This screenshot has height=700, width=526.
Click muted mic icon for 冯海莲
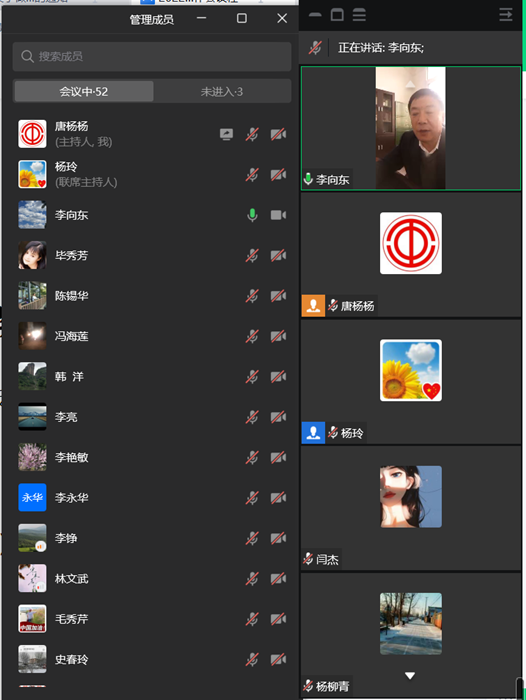[252, 336]
